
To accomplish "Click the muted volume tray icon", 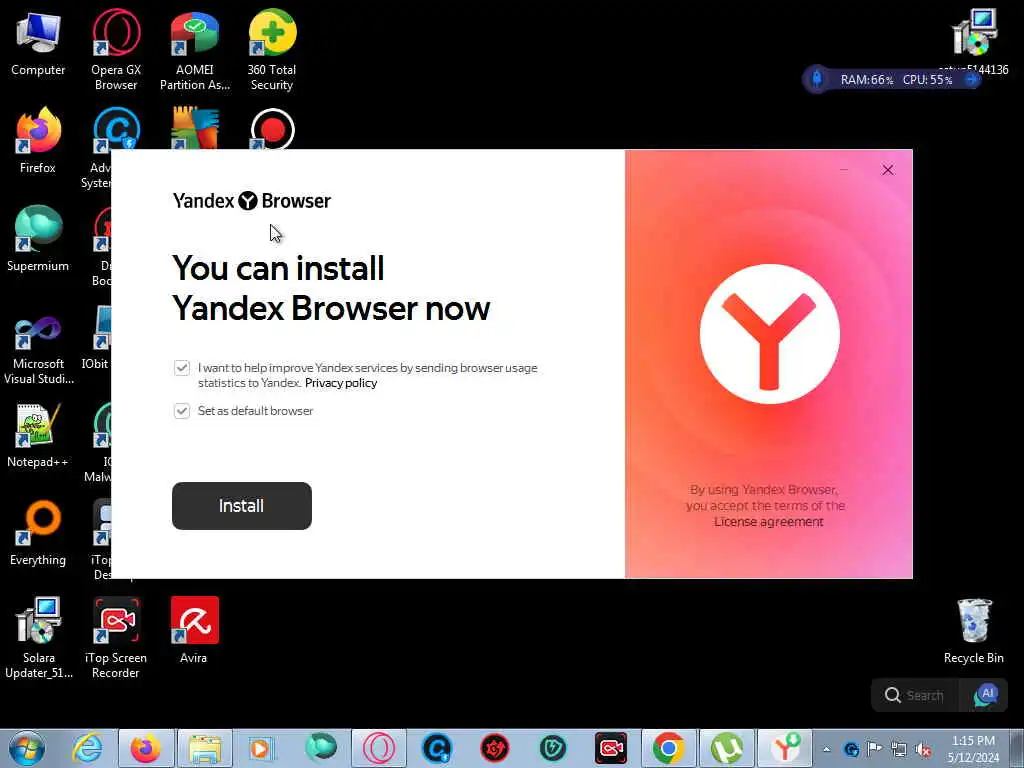I will pos(923,749).
